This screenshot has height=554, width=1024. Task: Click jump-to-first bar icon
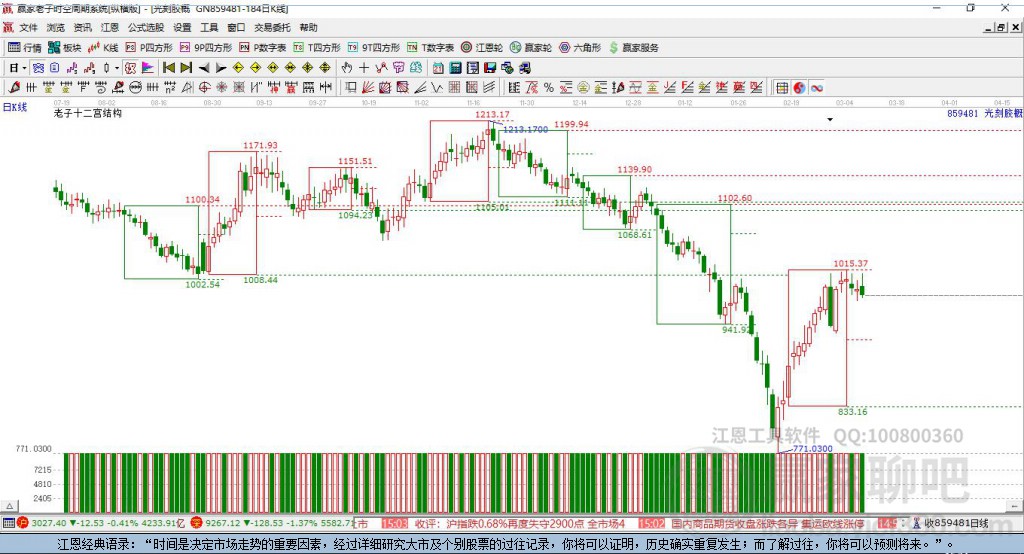pos(168,67)
